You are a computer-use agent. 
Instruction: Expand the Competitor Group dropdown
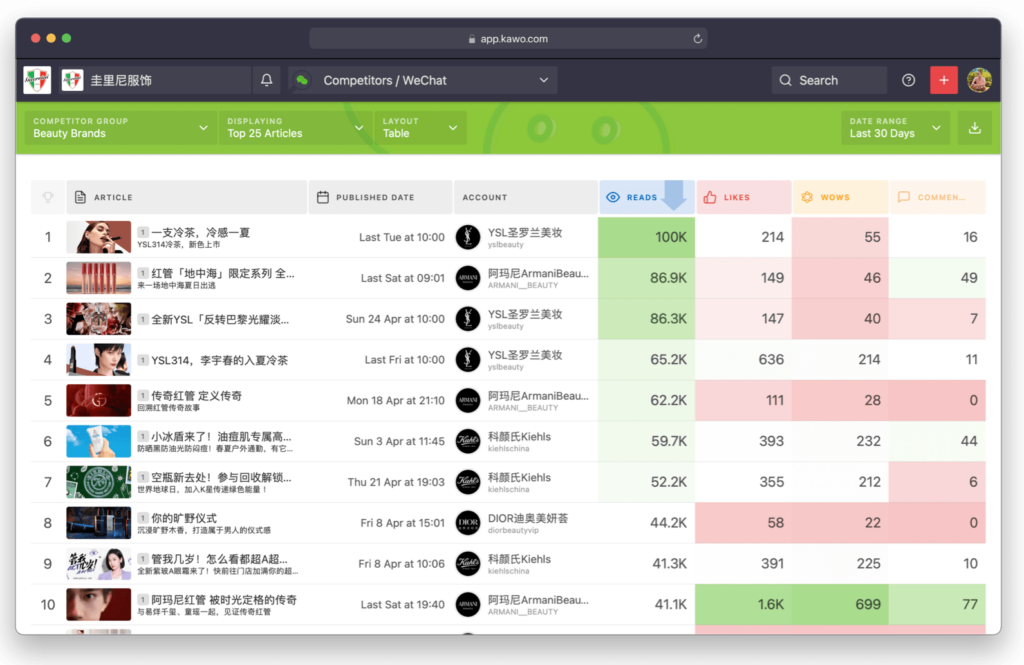point(120,128)
